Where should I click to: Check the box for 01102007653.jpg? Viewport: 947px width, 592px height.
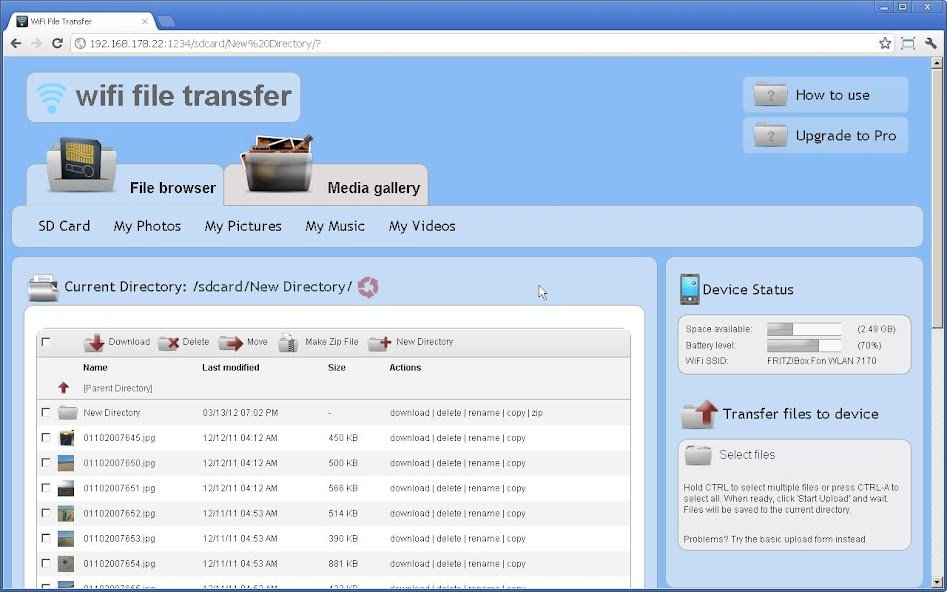click(x=46, y=538)
